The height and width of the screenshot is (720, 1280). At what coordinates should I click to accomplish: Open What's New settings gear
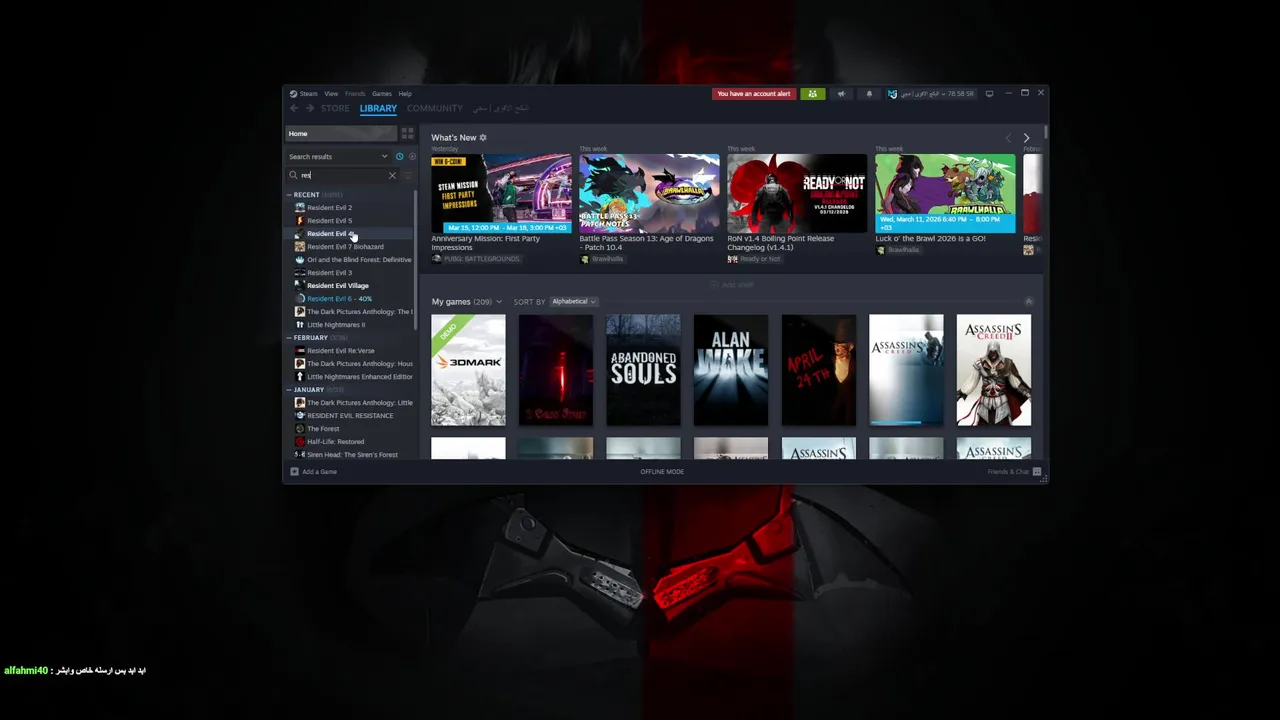(483, 137)
